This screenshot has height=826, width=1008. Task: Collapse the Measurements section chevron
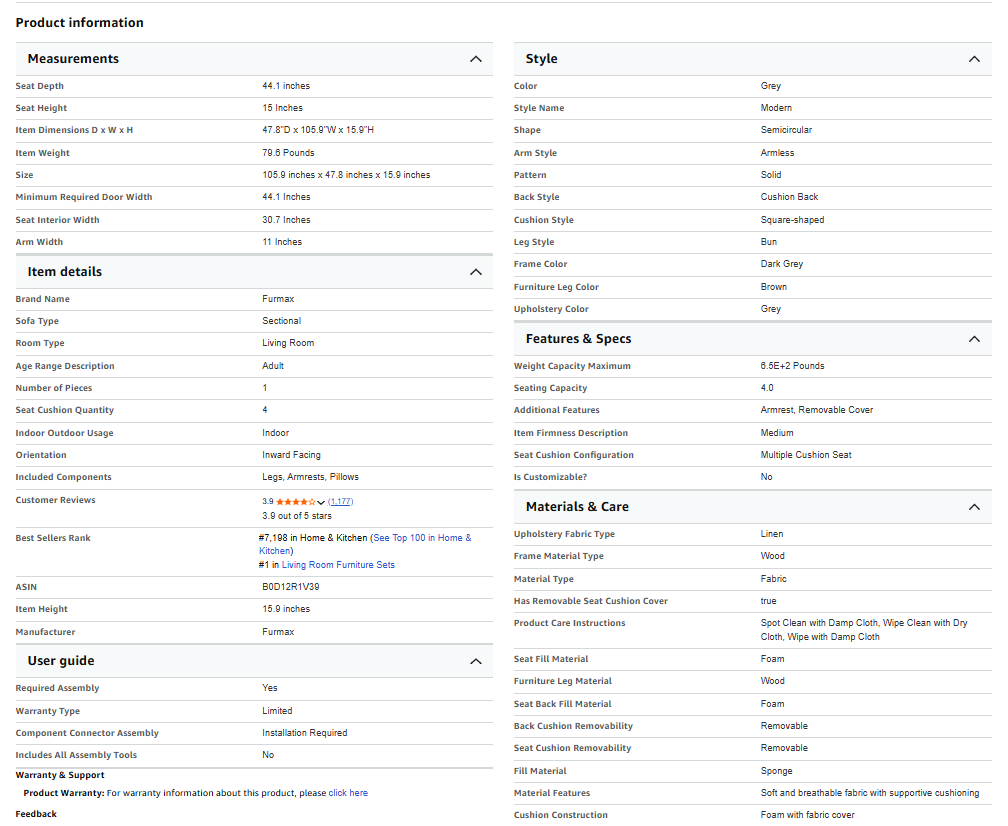pyautogui.click(x=476, y=59)
